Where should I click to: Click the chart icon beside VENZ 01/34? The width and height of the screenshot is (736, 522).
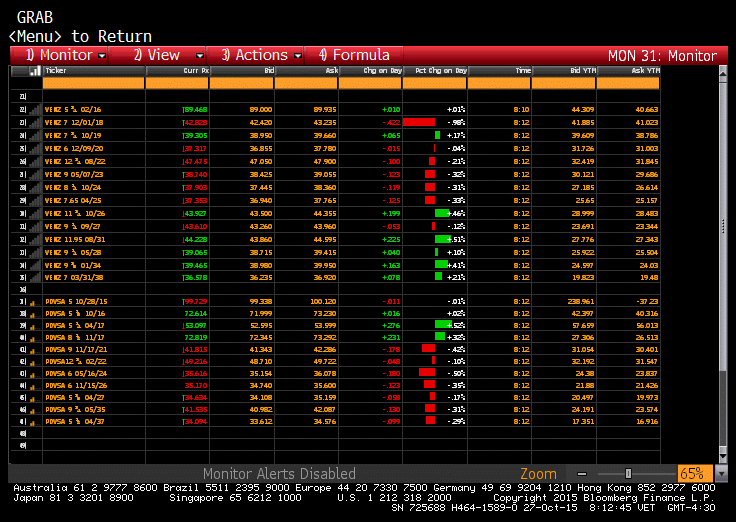click(x=35, y=266)
